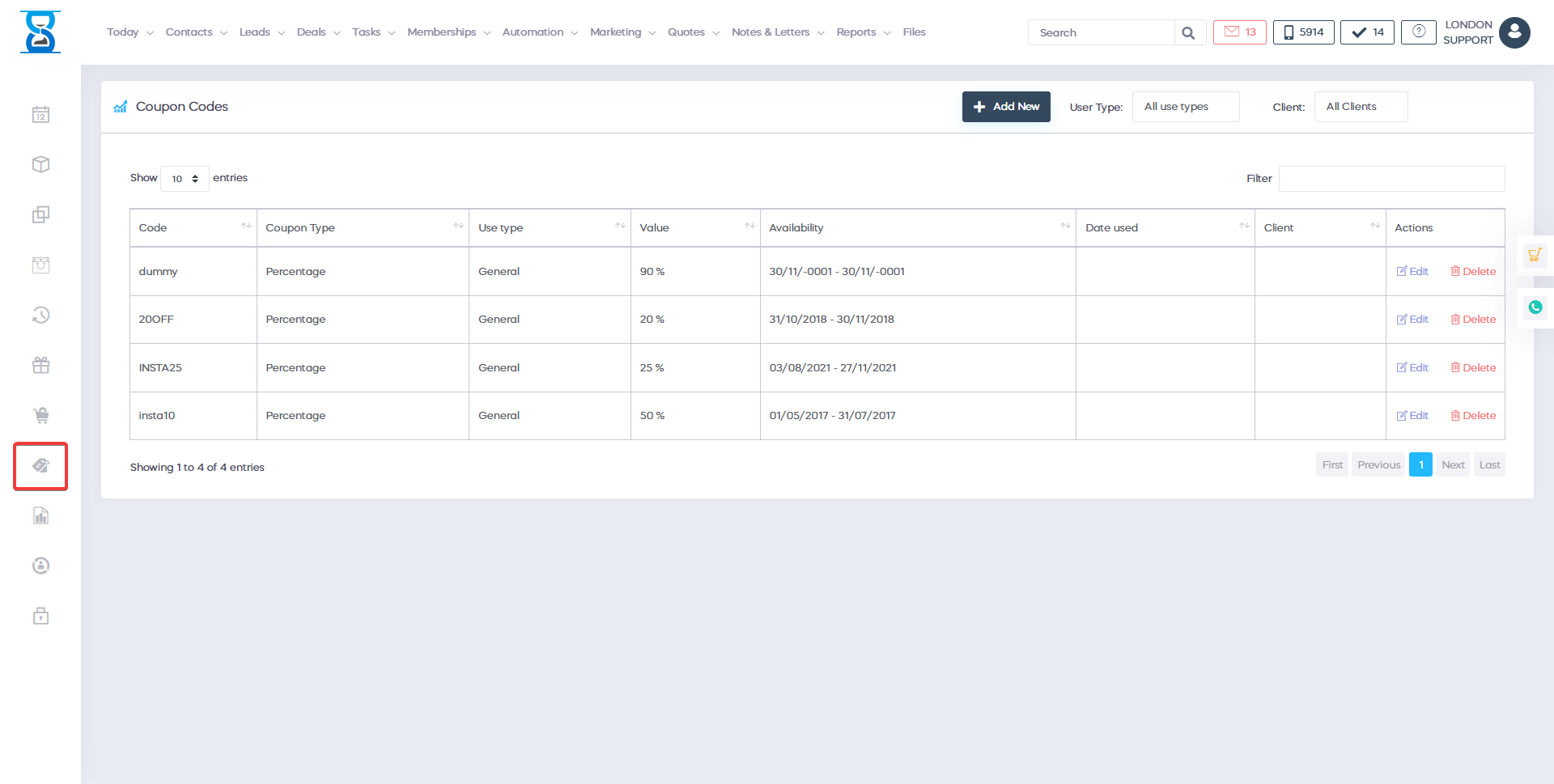The image size is (1554, 784).
Task: Click into the Filter text field
Action: click(1391, 179)
